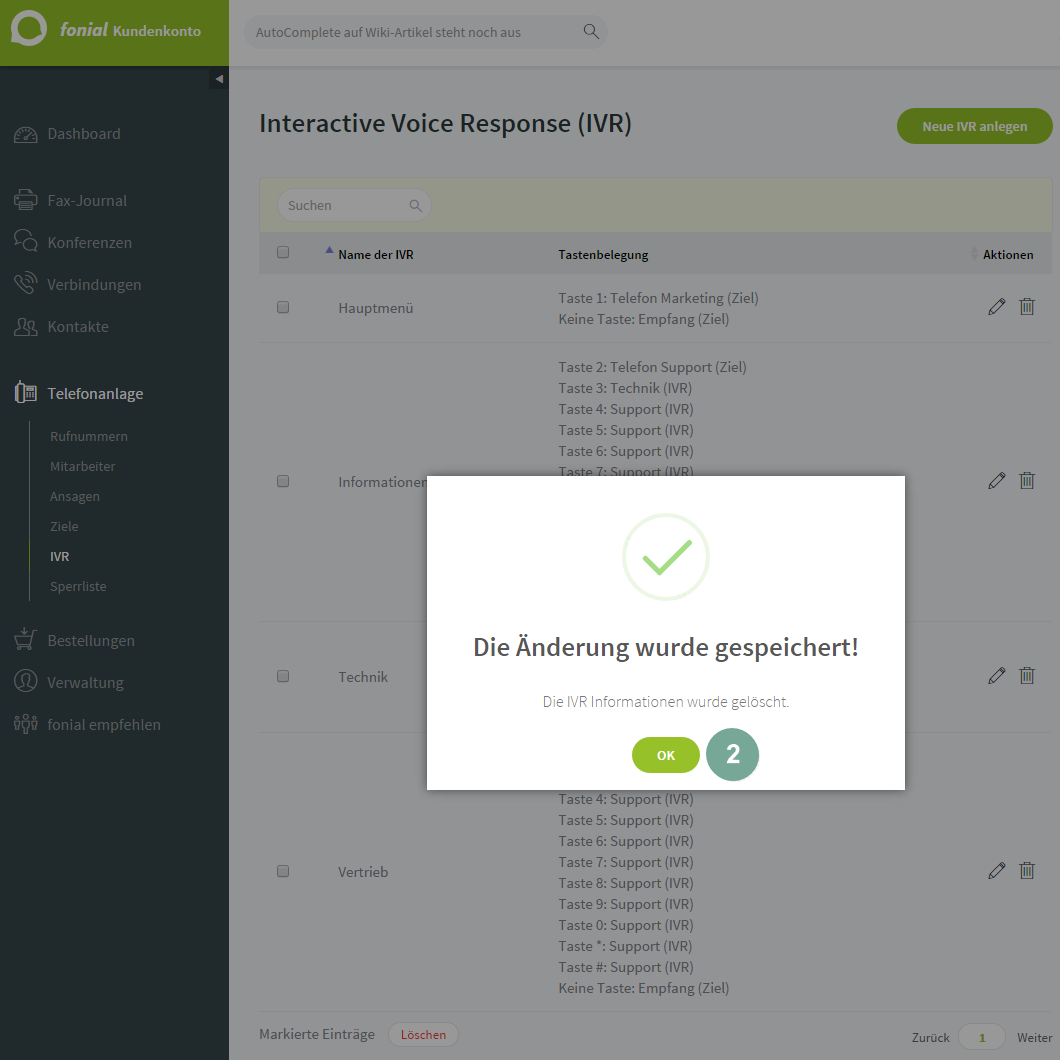Edit the Vertrieb IVR with the pencil
Image resolution: width=1060 pixels, height=1060 pixels.
[x=996, y=870]
